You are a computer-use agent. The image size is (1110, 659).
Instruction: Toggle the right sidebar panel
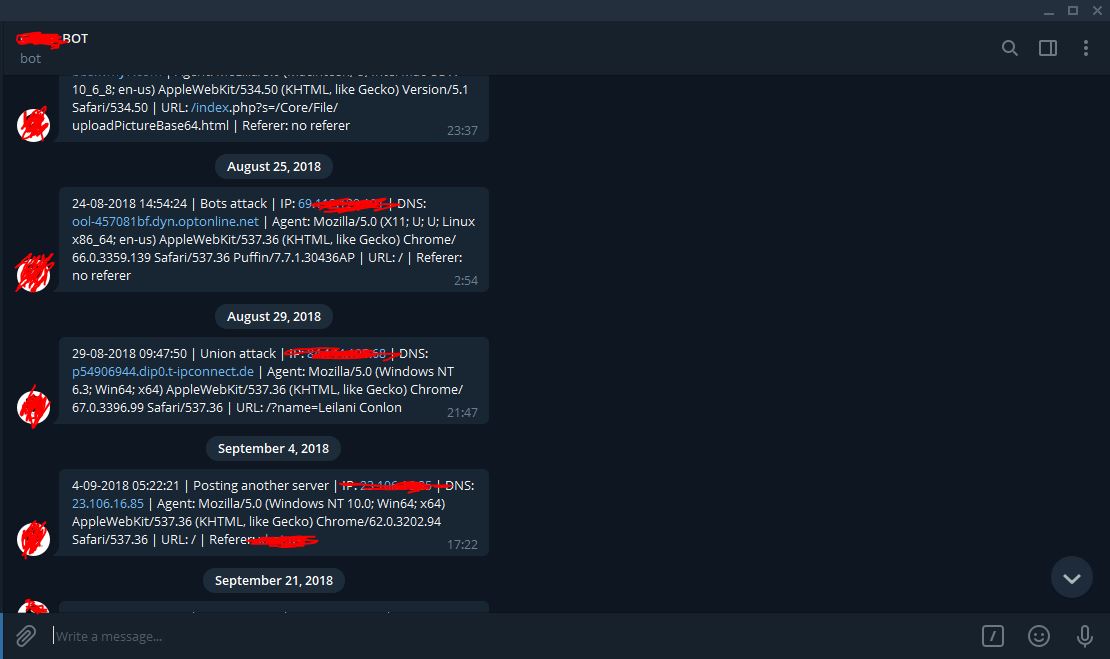click(1048, 48)
